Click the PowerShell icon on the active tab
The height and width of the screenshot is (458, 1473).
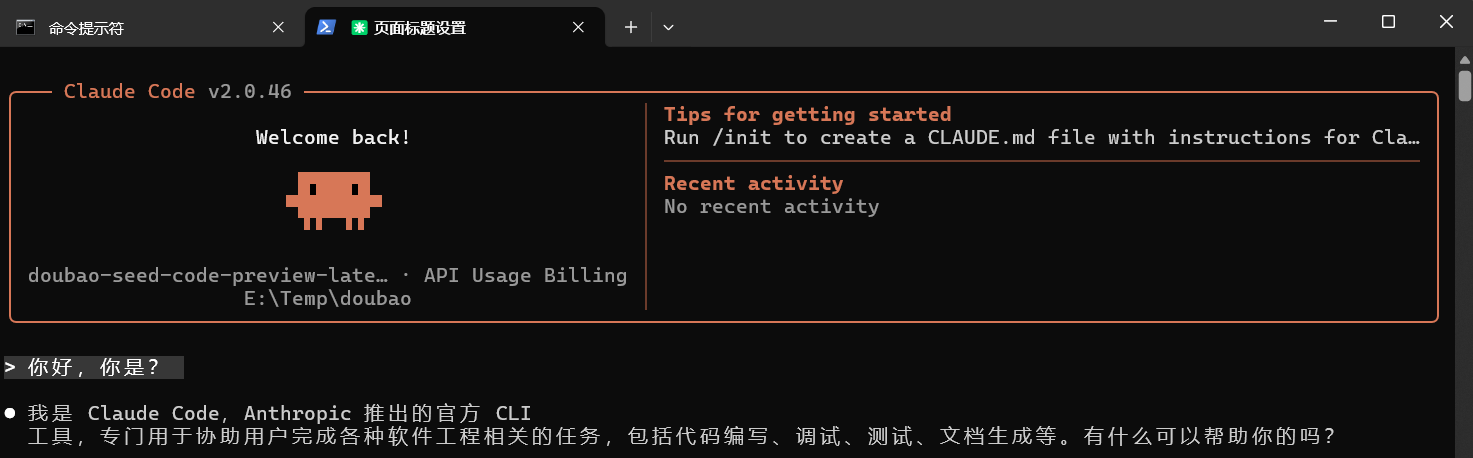326,28
